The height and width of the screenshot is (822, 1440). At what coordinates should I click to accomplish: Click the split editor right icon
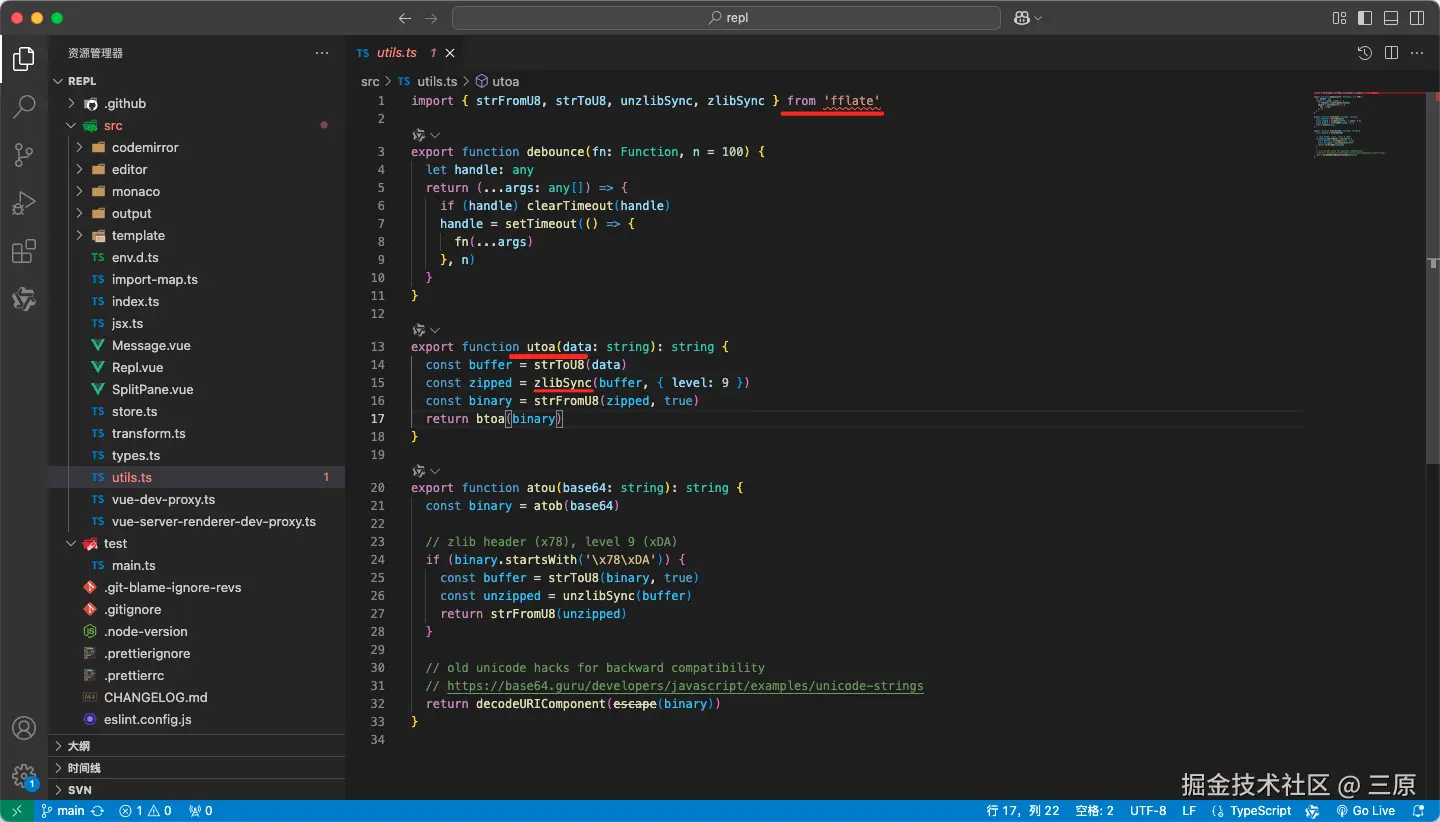(x=1391, y=53)
